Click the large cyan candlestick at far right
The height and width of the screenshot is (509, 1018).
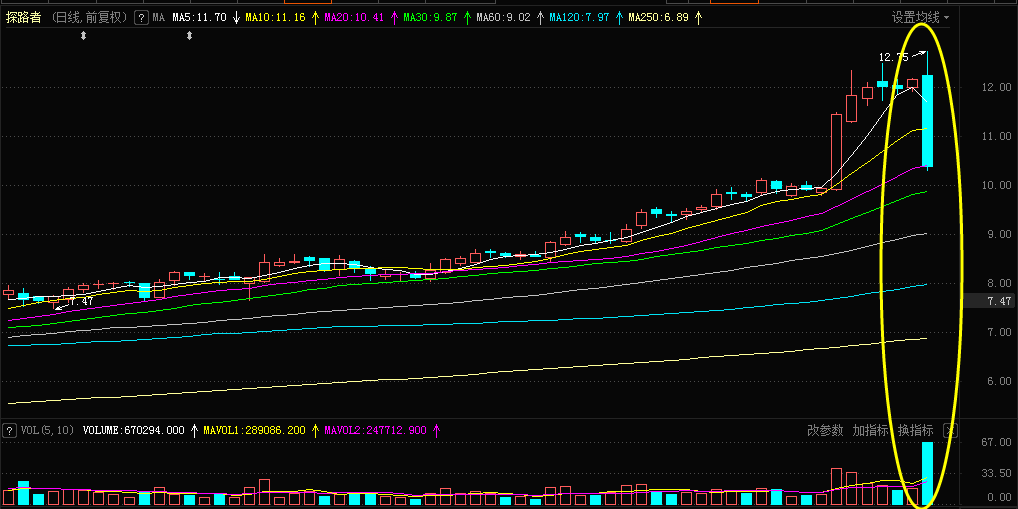tap(928, 120)
